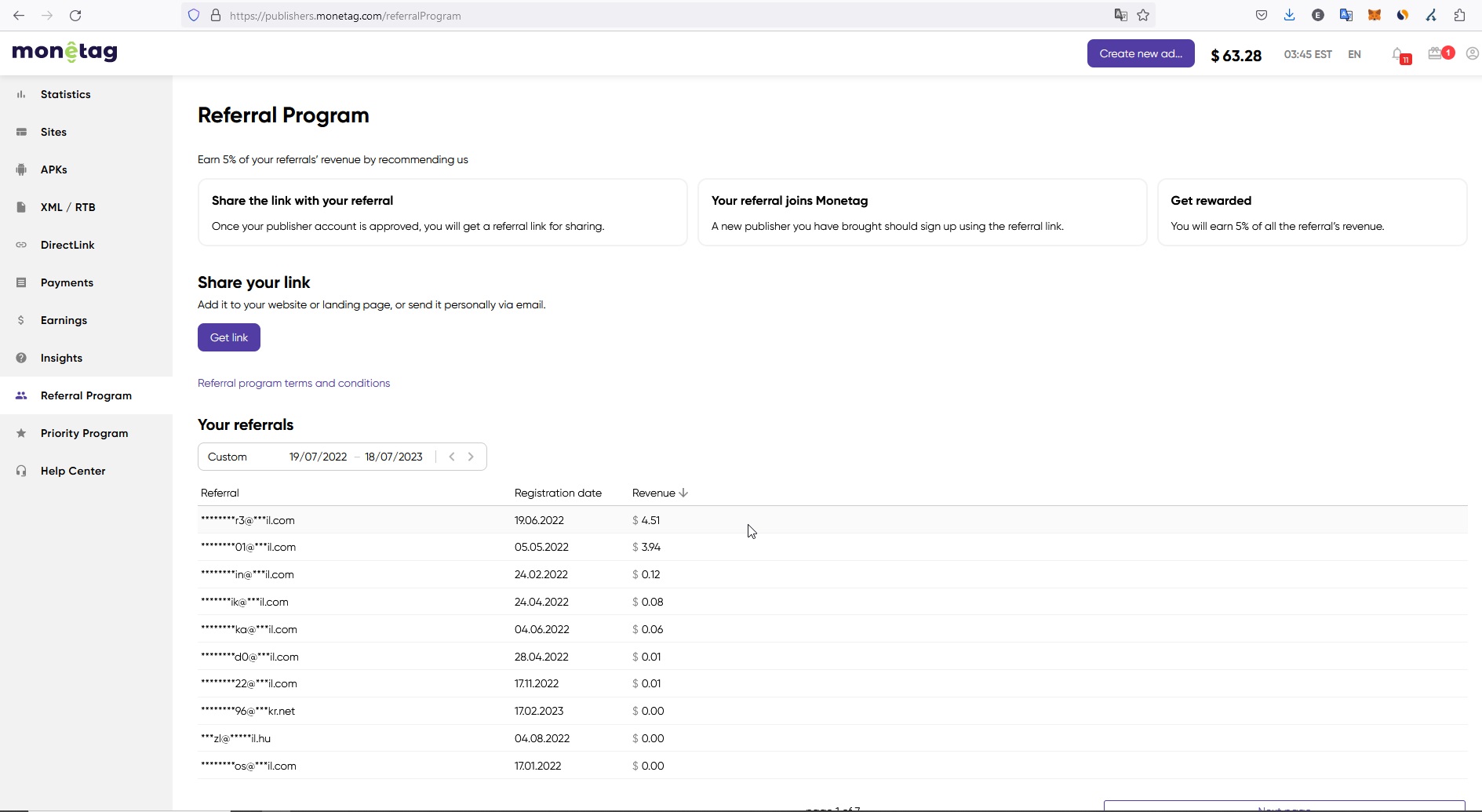Bookmark this page with the star icon
The width and height of the screenshot is (1482, 812).
point(1143,16)
